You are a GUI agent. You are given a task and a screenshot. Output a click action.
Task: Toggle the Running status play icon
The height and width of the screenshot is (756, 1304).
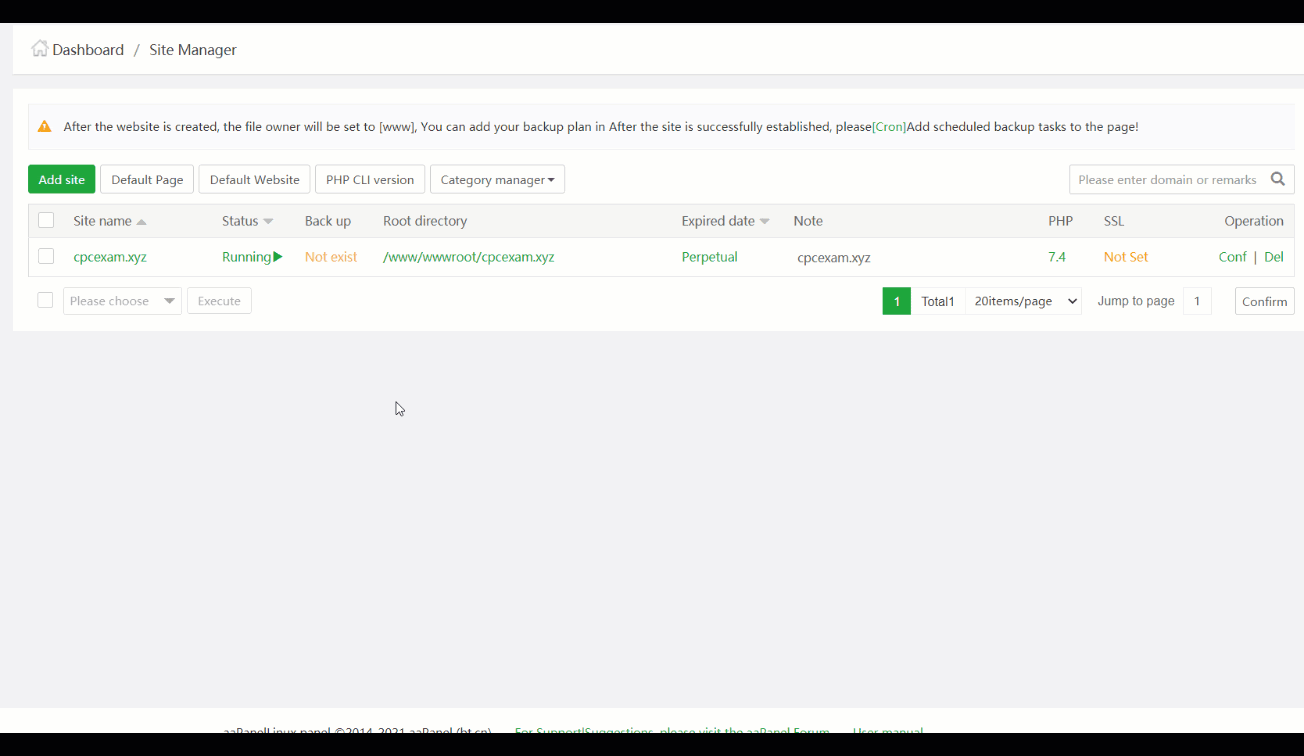pos(278,257)
